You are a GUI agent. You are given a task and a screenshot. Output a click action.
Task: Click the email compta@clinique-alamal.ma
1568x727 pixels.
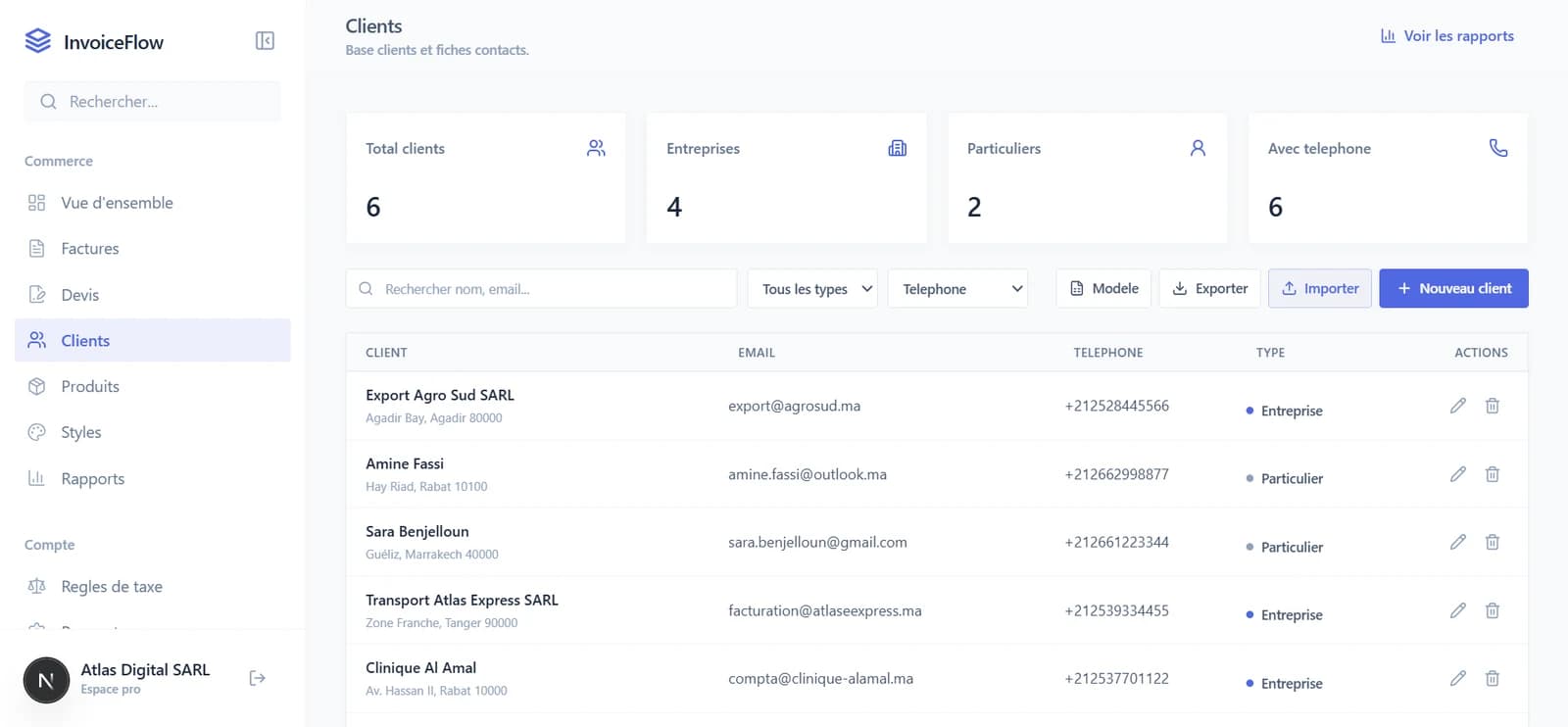pos(821,678)
